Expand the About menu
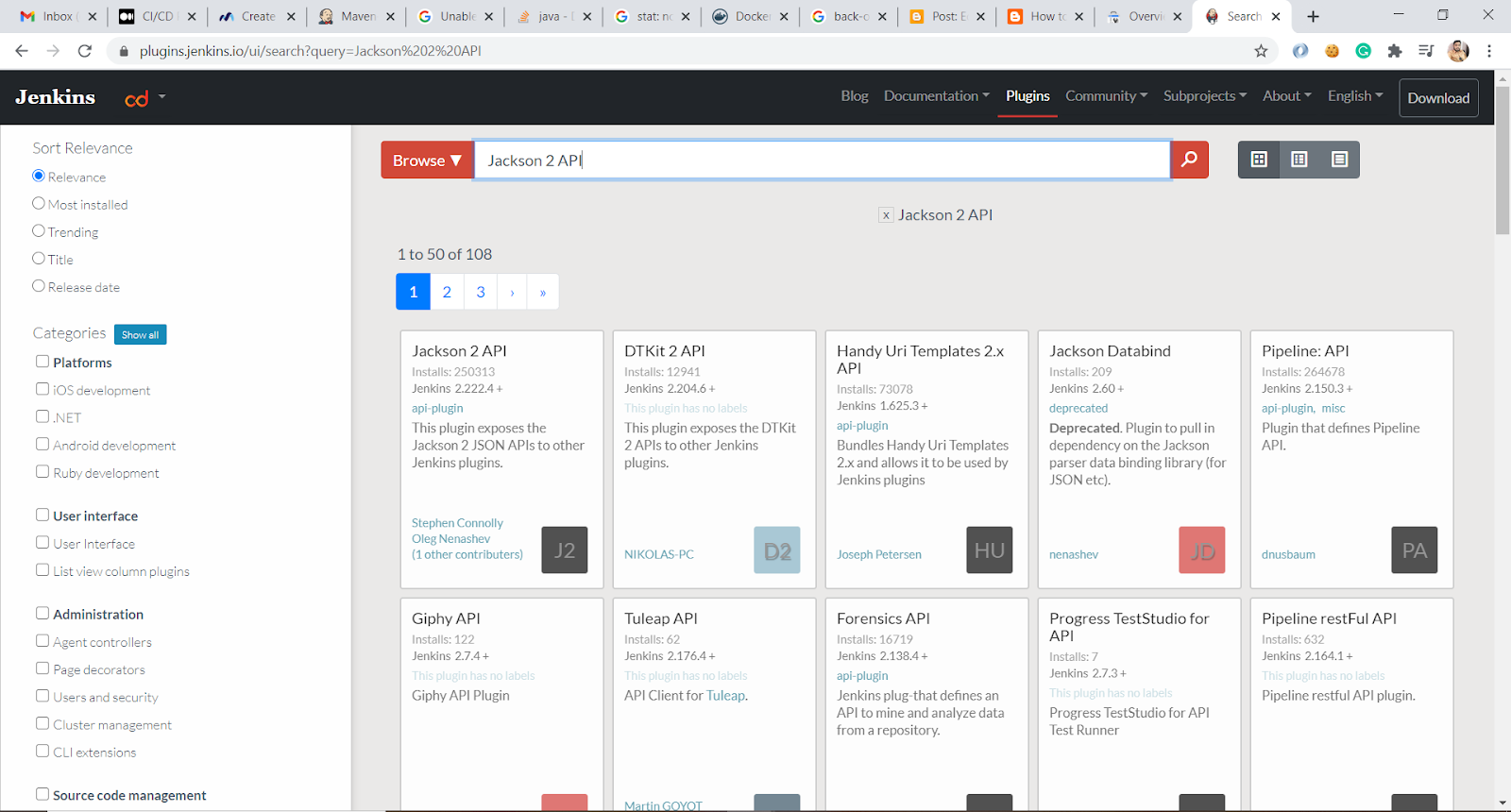 [1287, 96]
